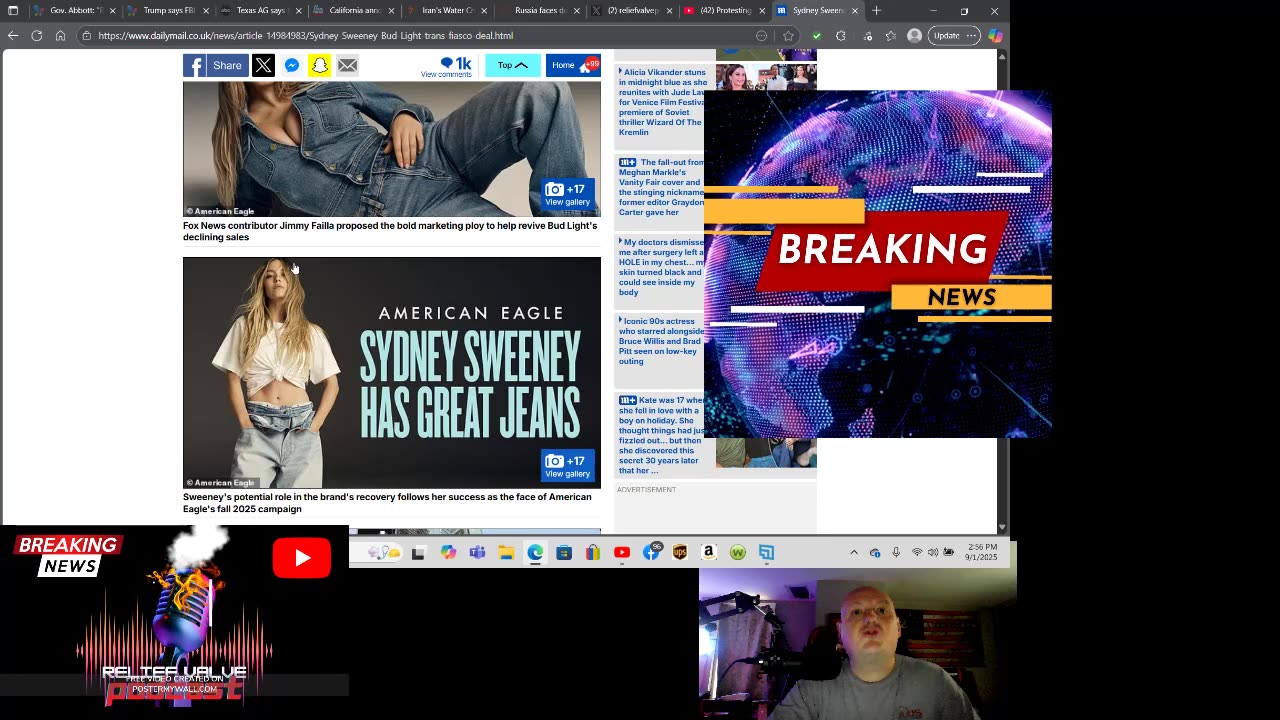Open gallery on Sydney Sweeney jeans photo
The height and width of the screenshot is (720, 1280).
567,466
